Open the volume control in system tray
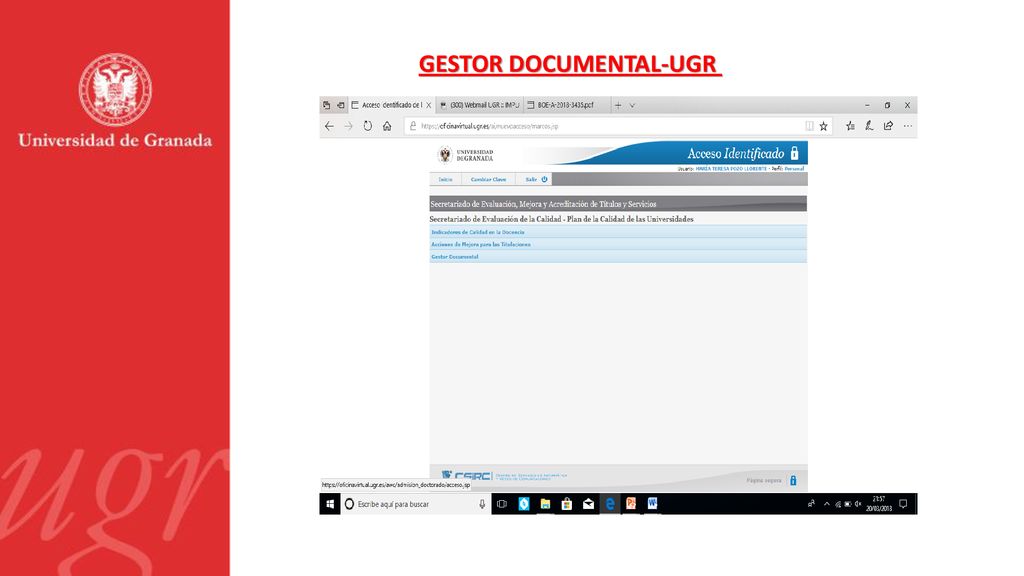The width and height of the screenshot is (1024, 576). pyautogui.click(x=857, y=504)
